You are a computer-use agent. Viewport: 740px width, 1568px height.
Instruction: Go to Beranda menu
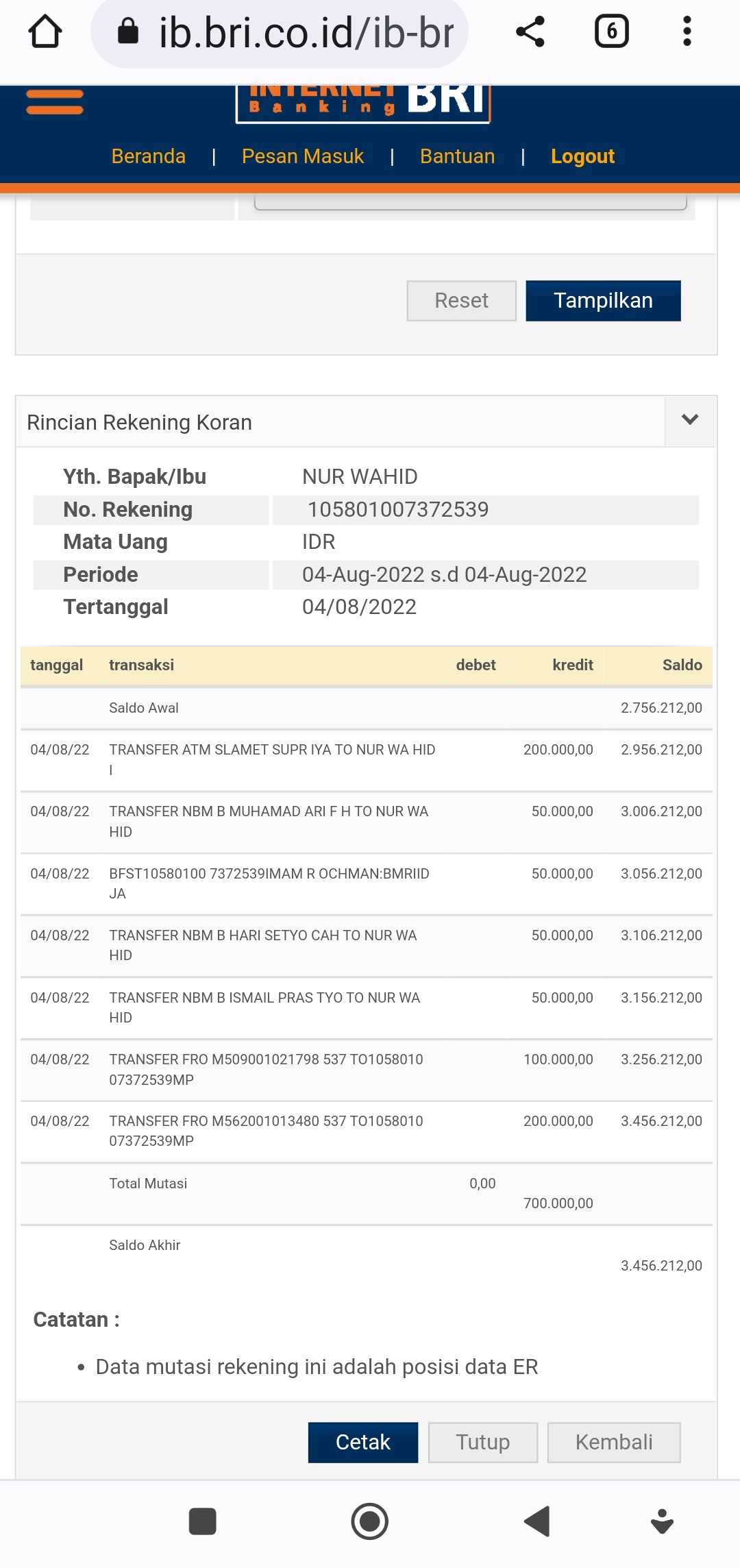148,156
